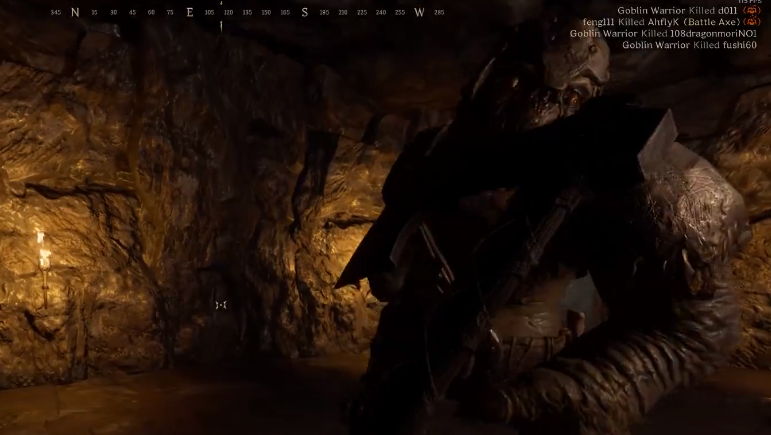The height and width of the screenshot is (435, 771).
Task: Click the North 'N' compass marker
Action: click(x=75, y=13)
